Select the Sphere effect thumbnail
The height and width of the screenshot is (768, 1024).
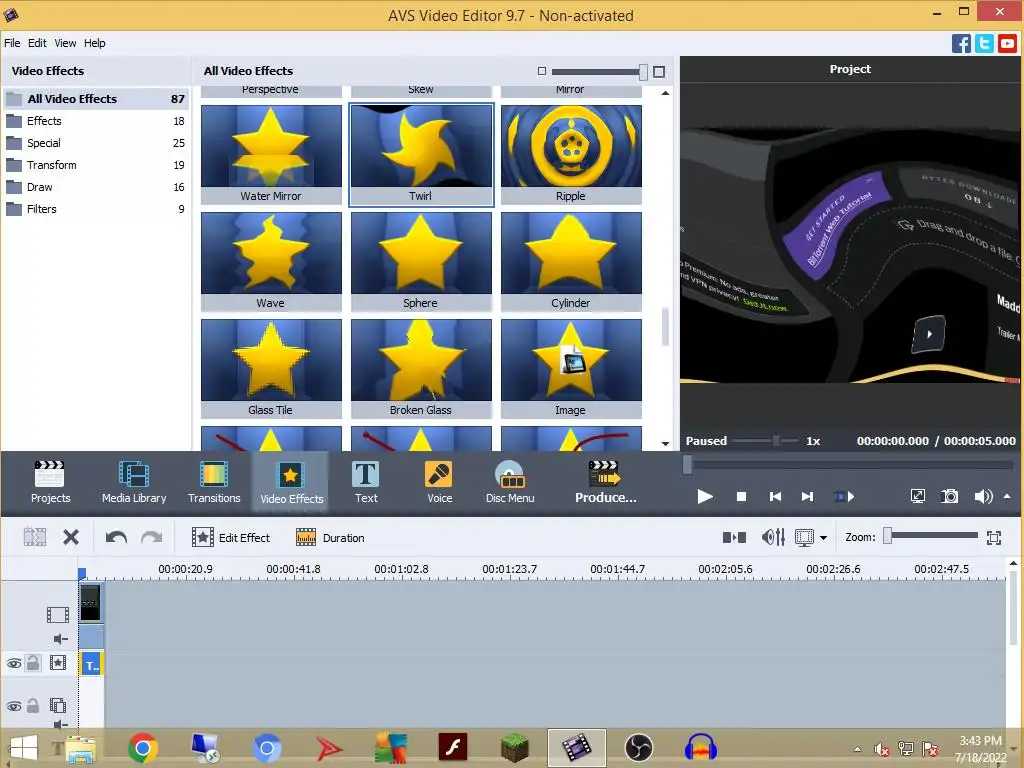pyautogui.click(x=421, y=261)
